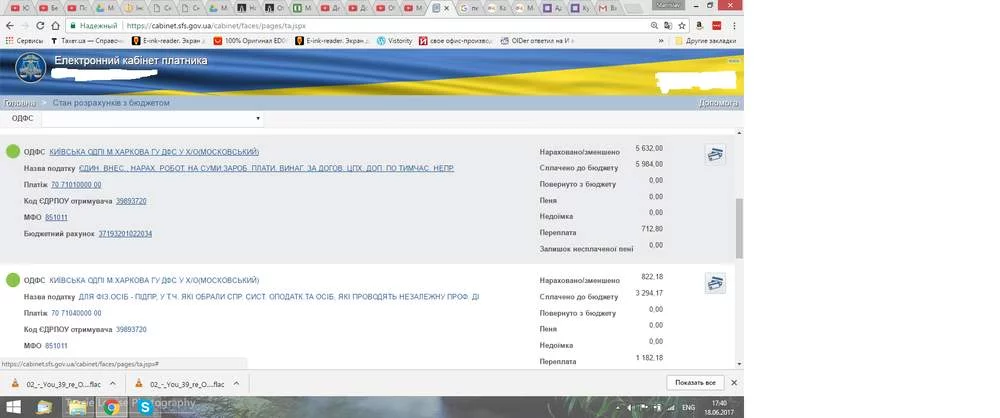Click МФО 851011 in first record
The image size is (1000, 418).
(56, 218)
